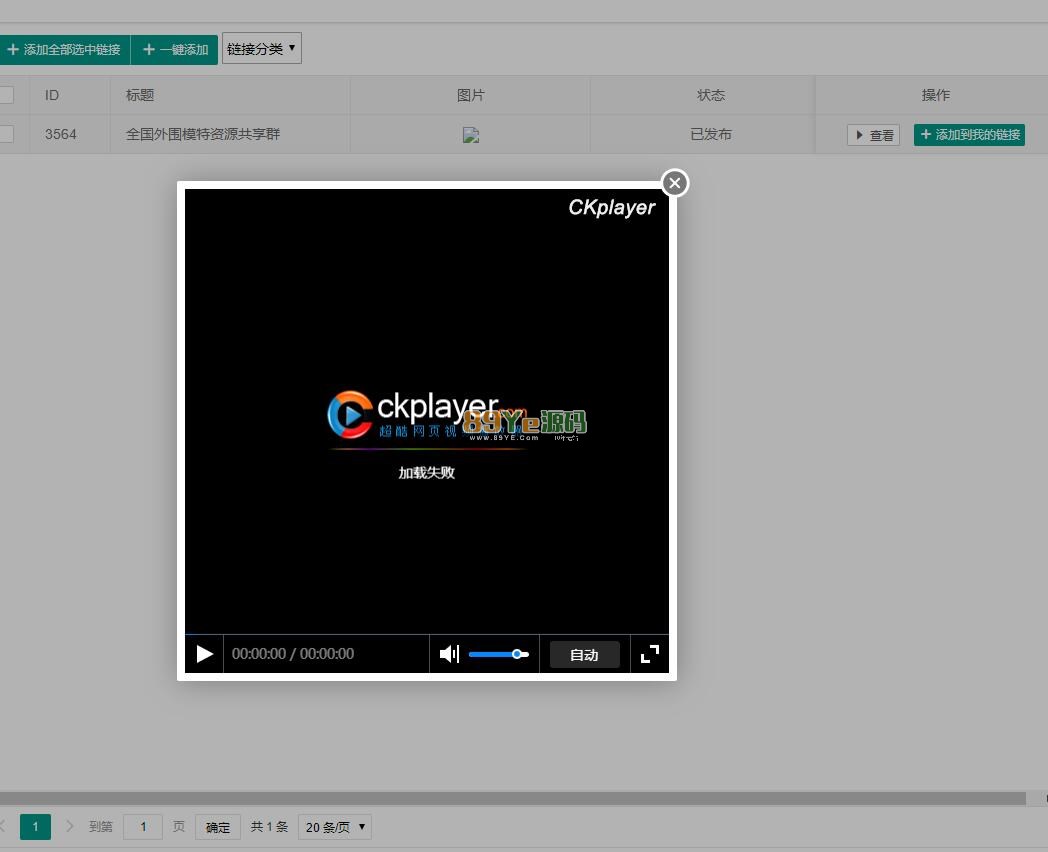Close the CKplayer video popup
Screen dimensions: 1048x852
(x=674, y=183)
